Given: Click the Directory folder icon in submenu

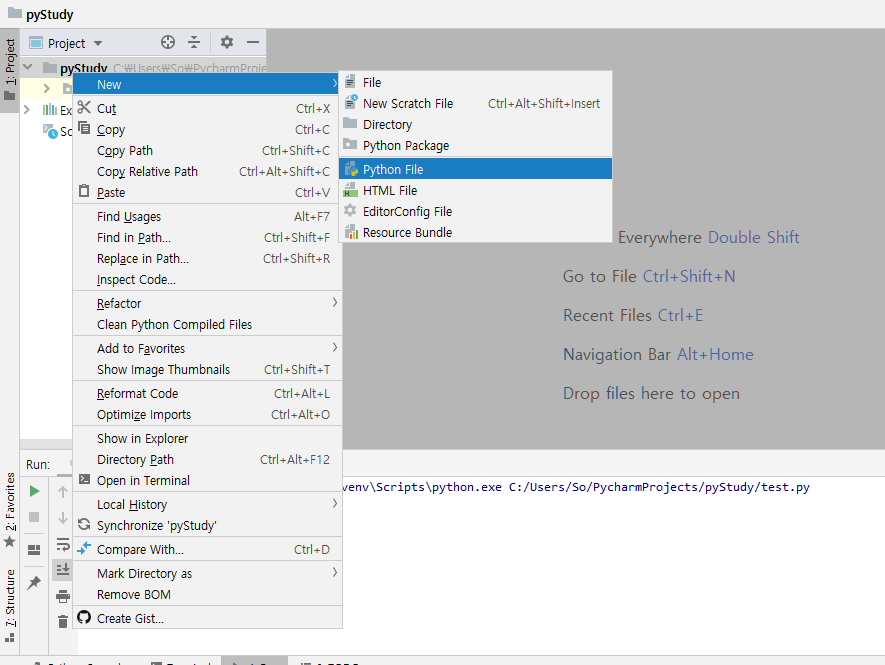Looking at the screenshot, I should tap(351, 124).
